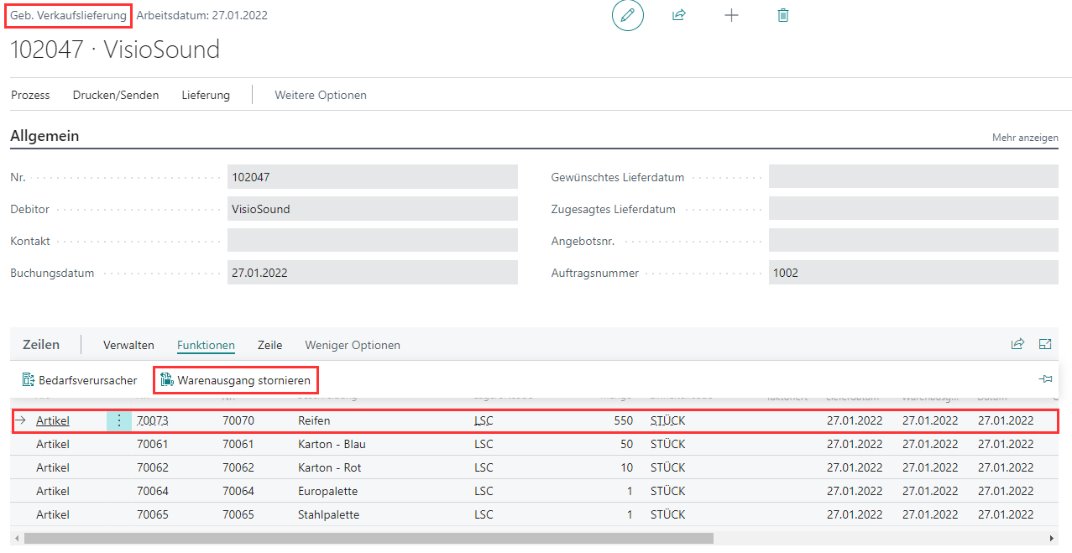
Task: Collapse with Weniger Optionen
Action: click(352, 345)
